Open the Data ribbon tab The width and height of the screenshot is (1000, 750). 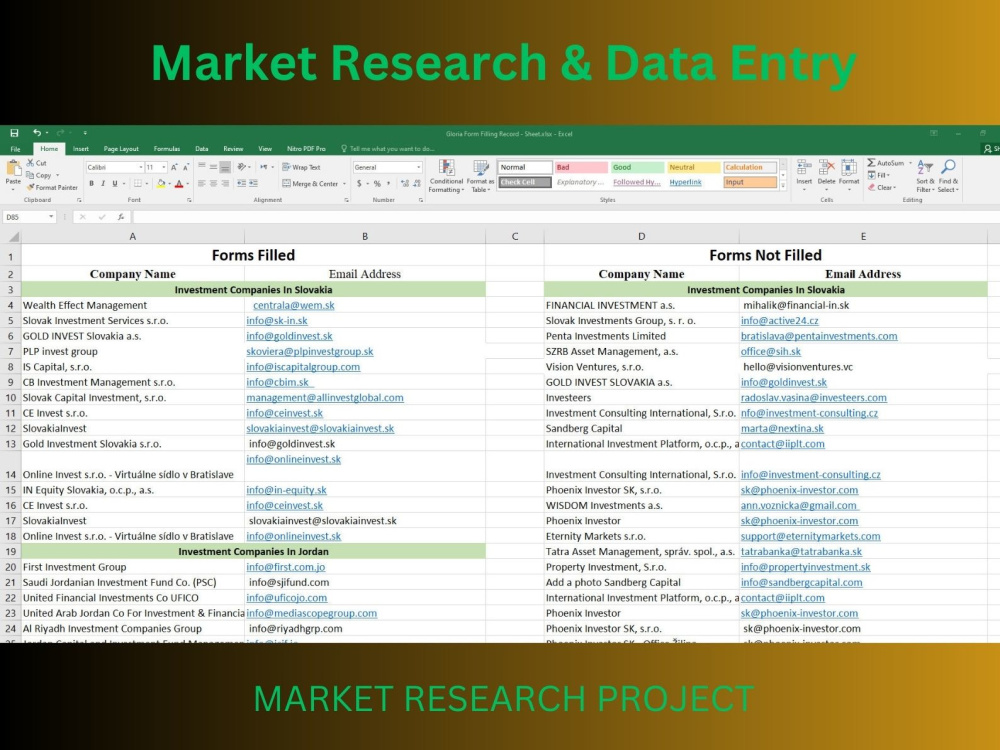pos(202,149)
